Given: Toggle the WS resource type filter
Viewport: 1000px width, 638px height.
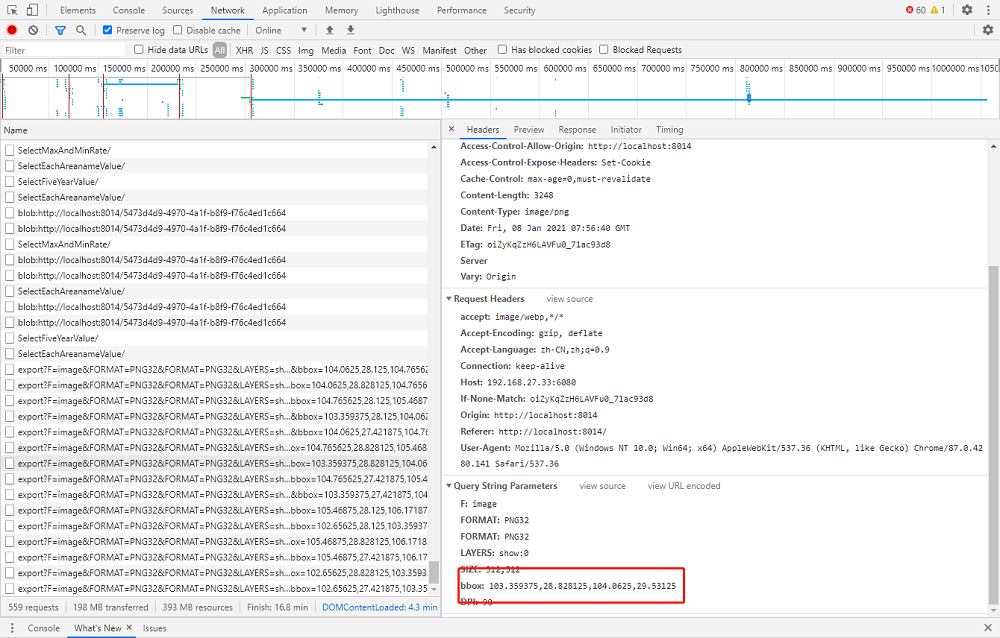Looking at the screenshot, I should [x=408, y=50].
